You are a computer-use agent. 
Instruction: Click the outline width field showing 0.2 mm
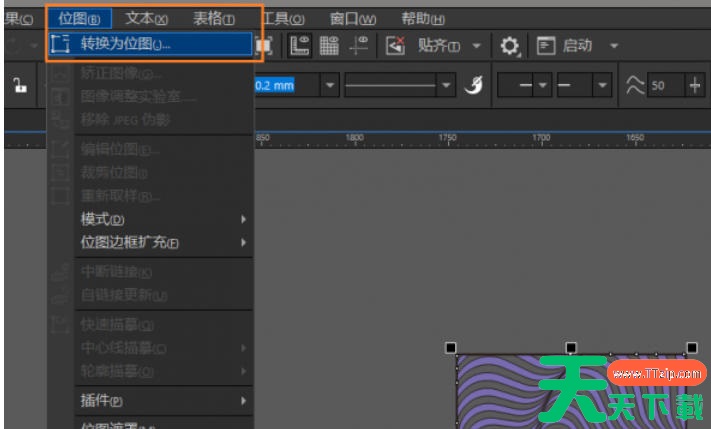pyautogui.click(x=287, y=85)
